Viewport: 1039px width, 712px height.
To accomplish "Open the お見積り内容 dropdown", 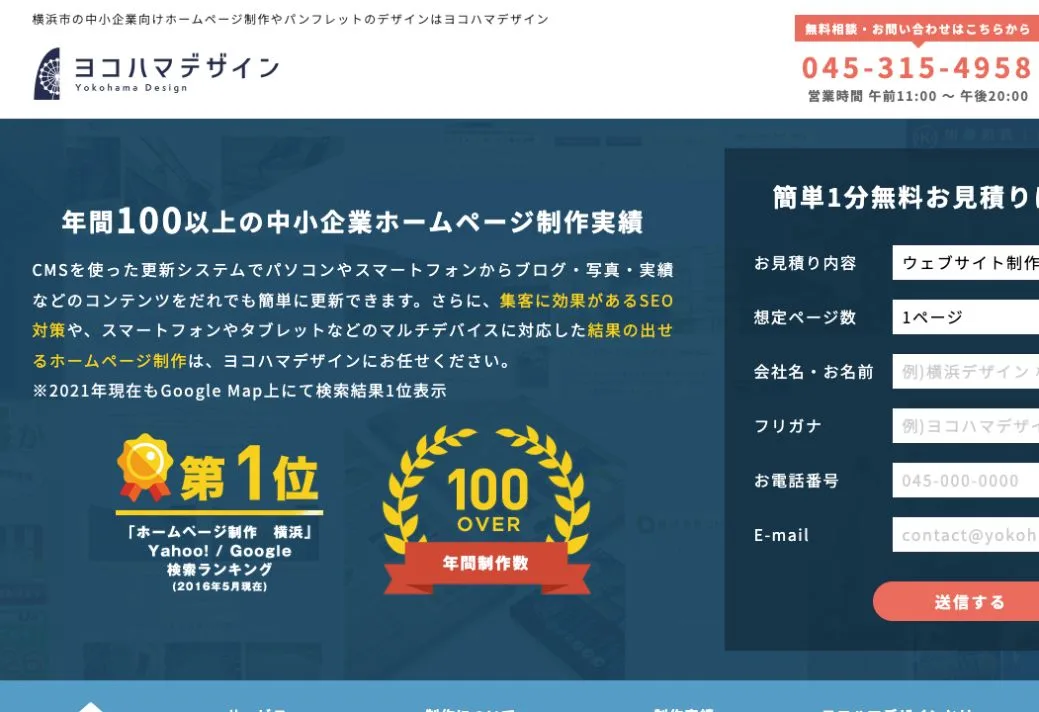I will coord(965,262).
